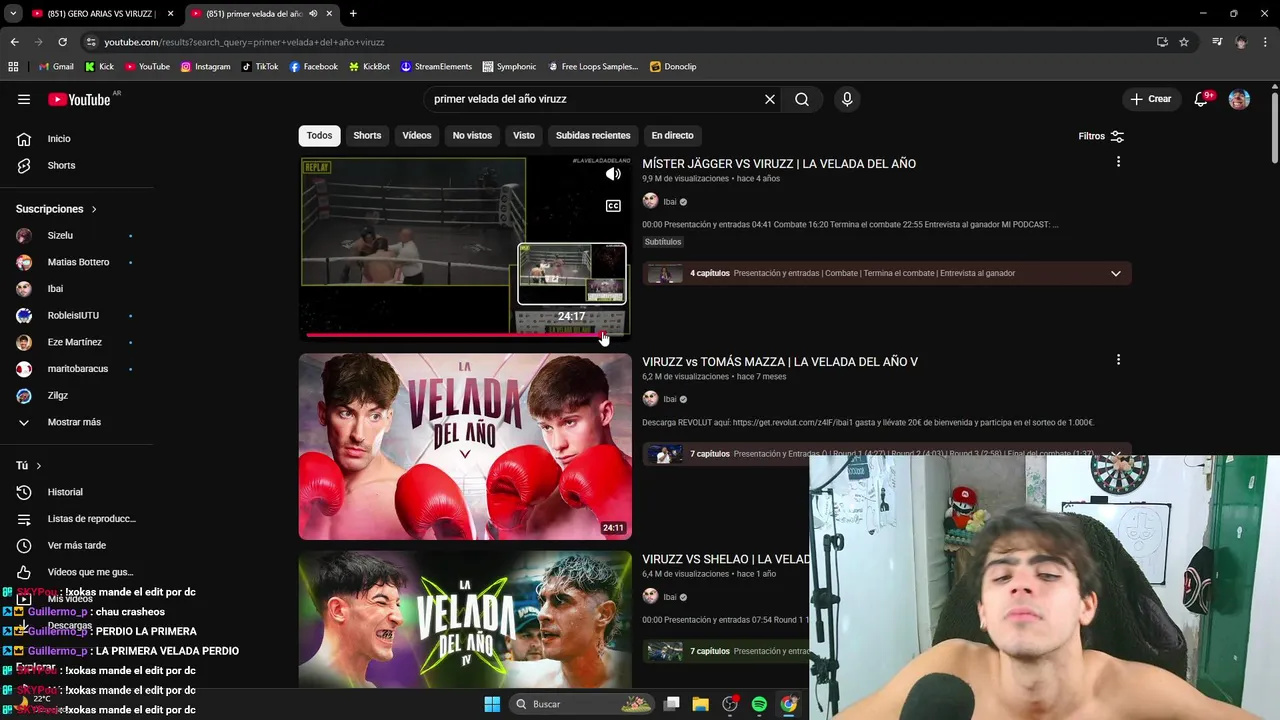Image resolution: width=1280 pixels, height=720 pixels.
Task: Select the En directo filter chip
Action: 672,135
